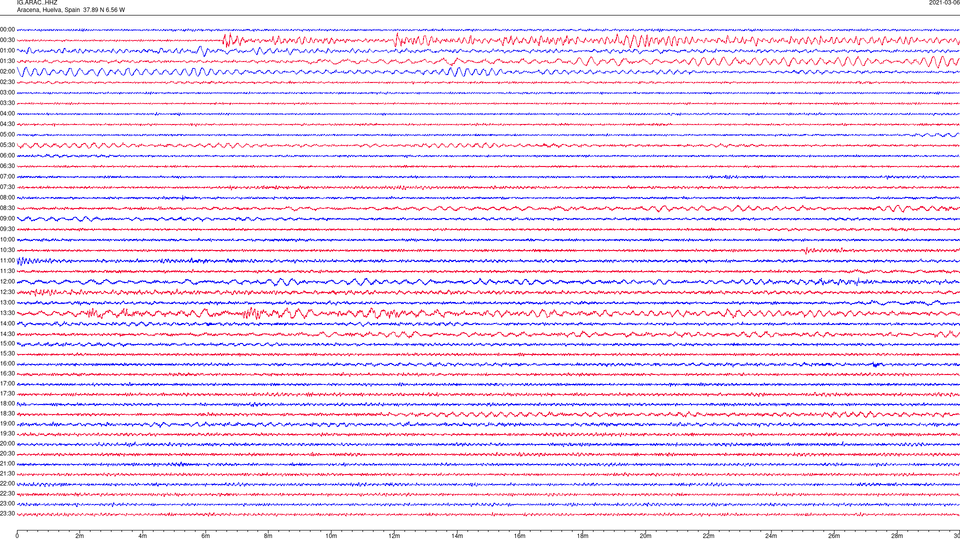Viewport: 960px width, 540px height.
Task: Click the 16m axis tick label
Action: [x=520, y=536]
